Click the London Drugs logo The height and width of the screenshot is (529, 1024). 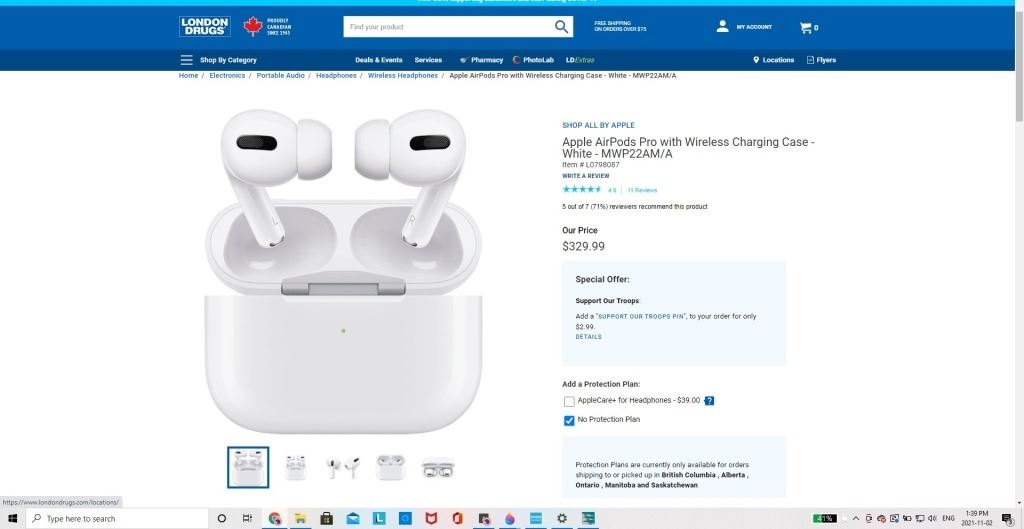[204, 27]
